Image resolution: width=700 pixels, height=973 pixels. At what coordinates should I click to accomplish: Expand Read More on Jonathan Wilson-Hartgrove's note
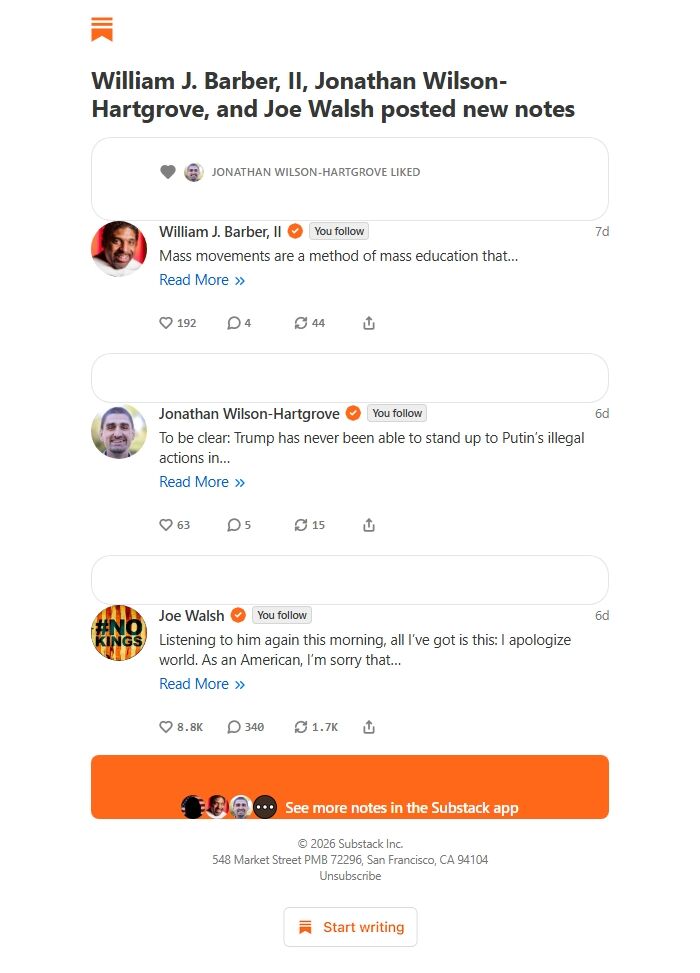202,482
